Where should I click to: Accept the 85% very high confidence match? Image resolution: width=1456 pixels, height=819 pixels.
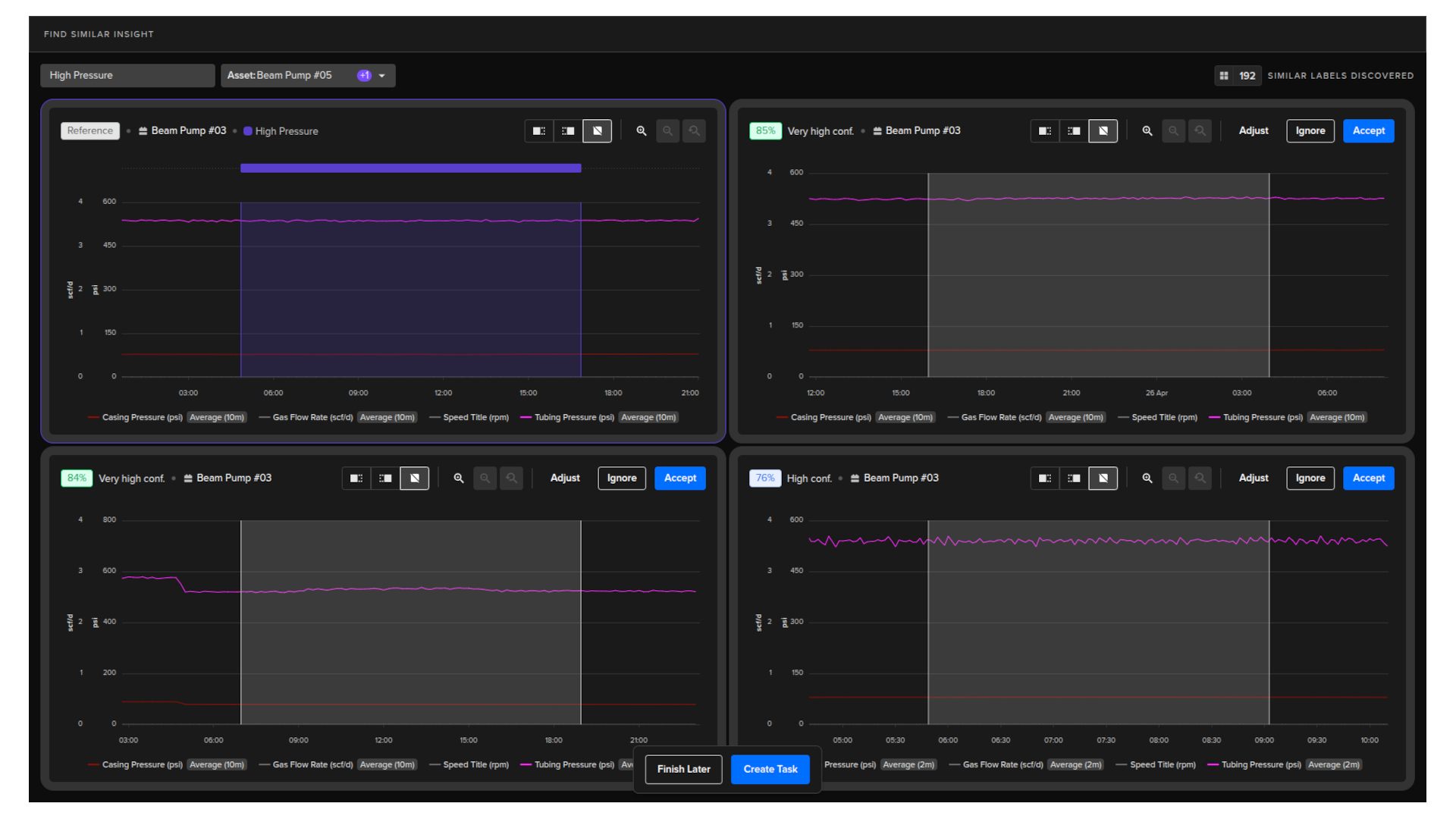tap(1369, 131)
